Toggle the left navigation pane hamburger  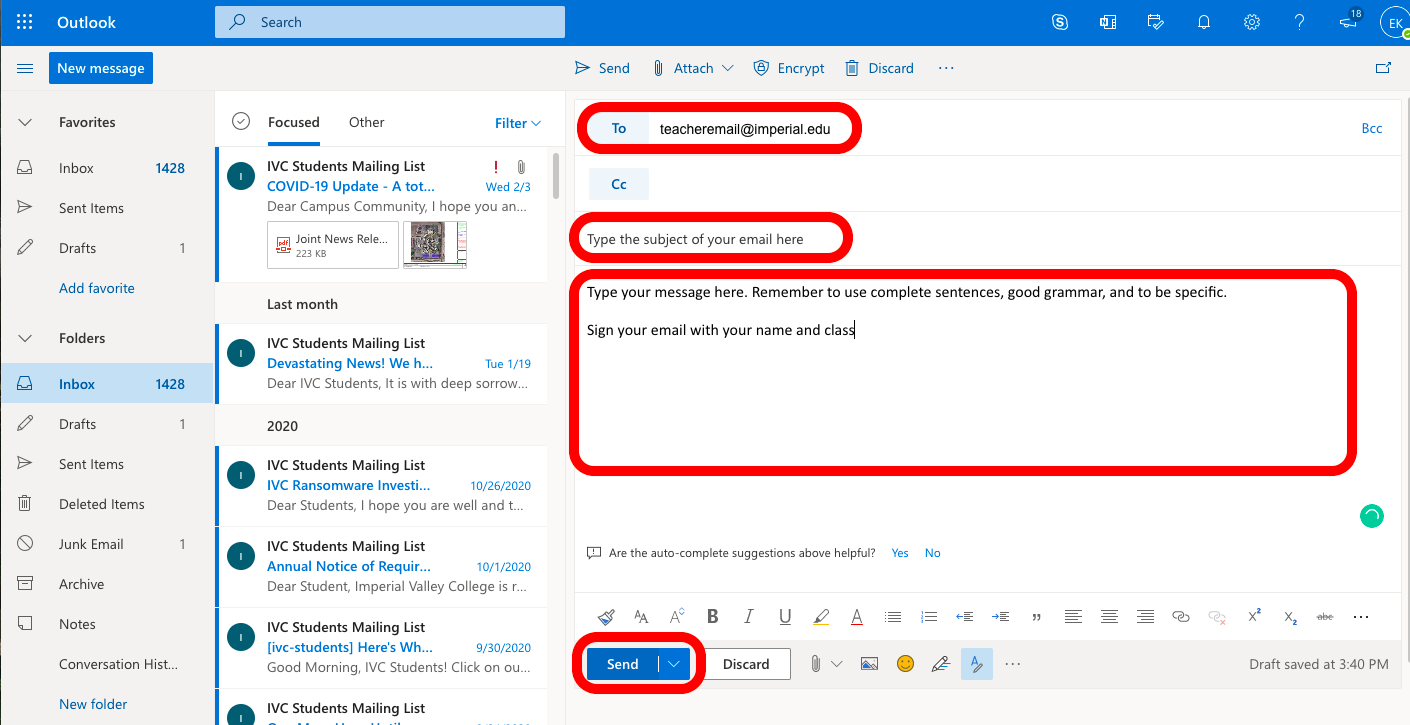pos(25,68)
